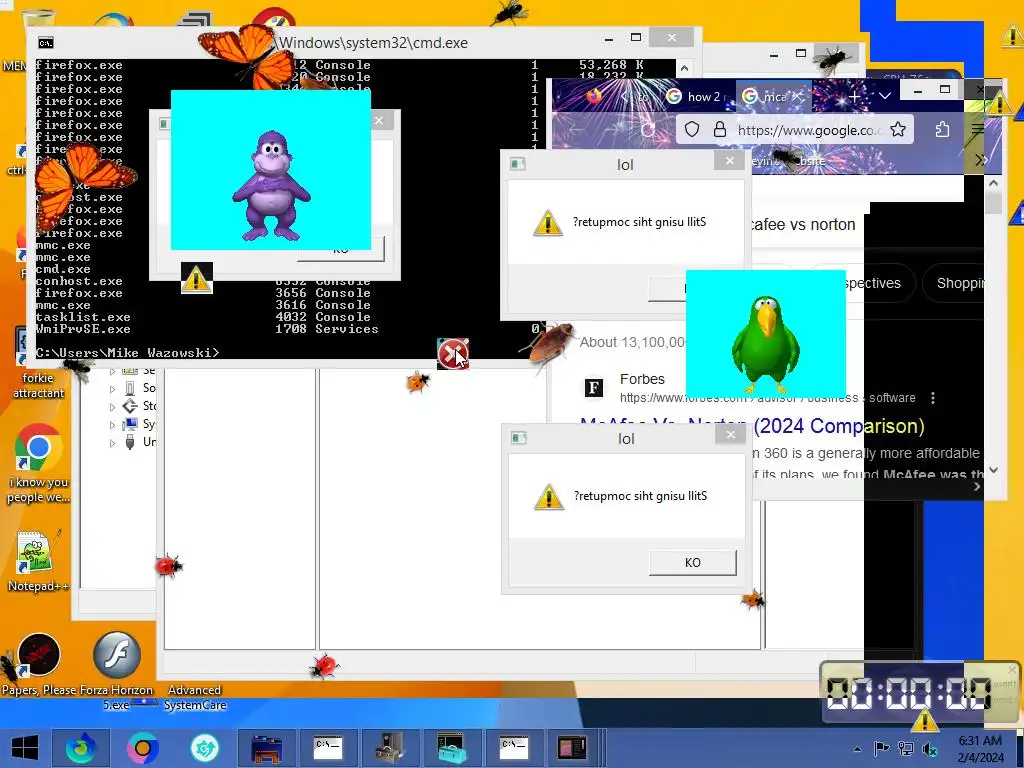
Task: Click the purple Bonzi gorilla character
Action: tap(271, 185)
